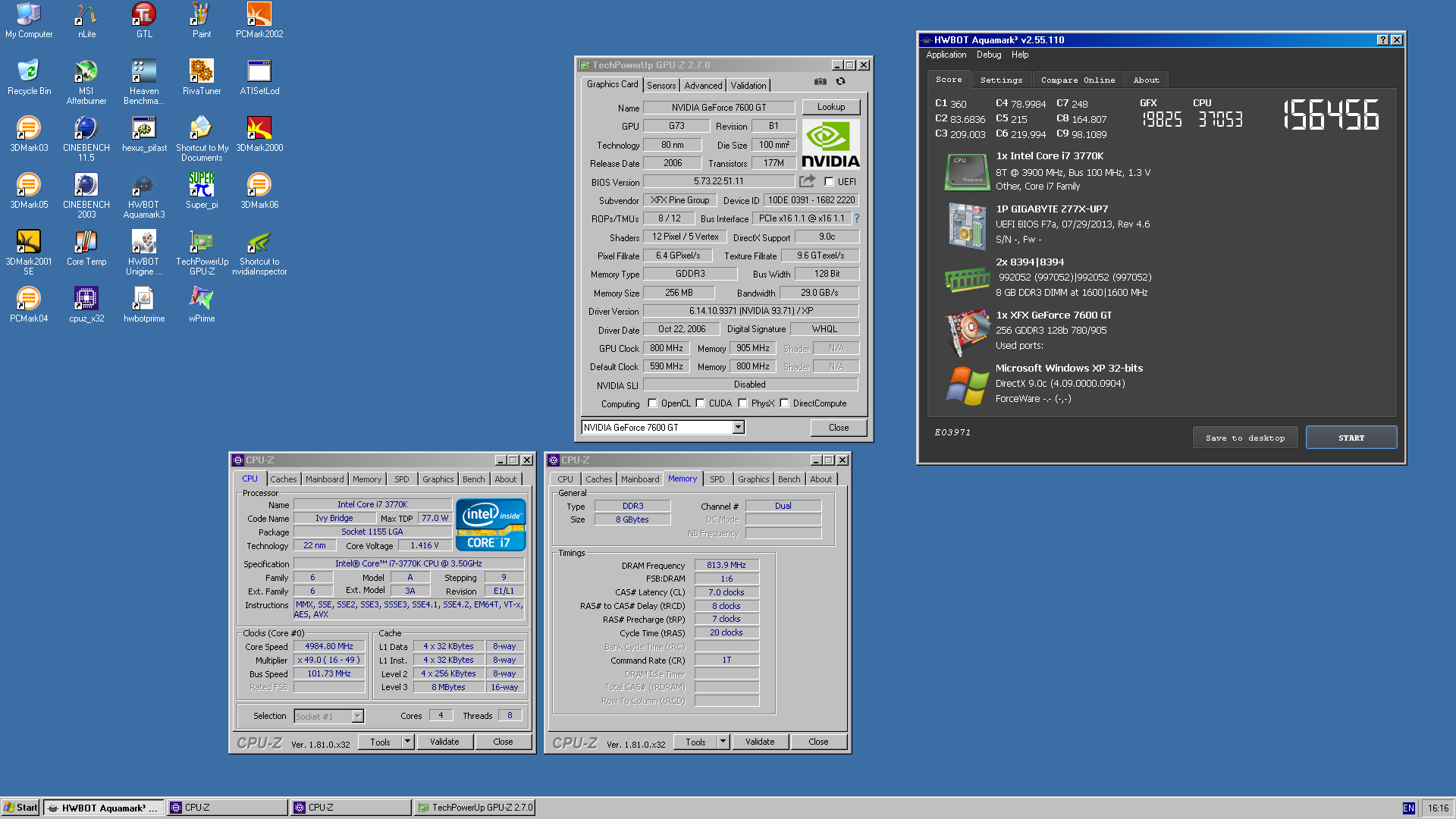Toggle UEFI checkbox in GPU-Z
The height and width of the screenshot is (819, 1456).
coord(829,182)
